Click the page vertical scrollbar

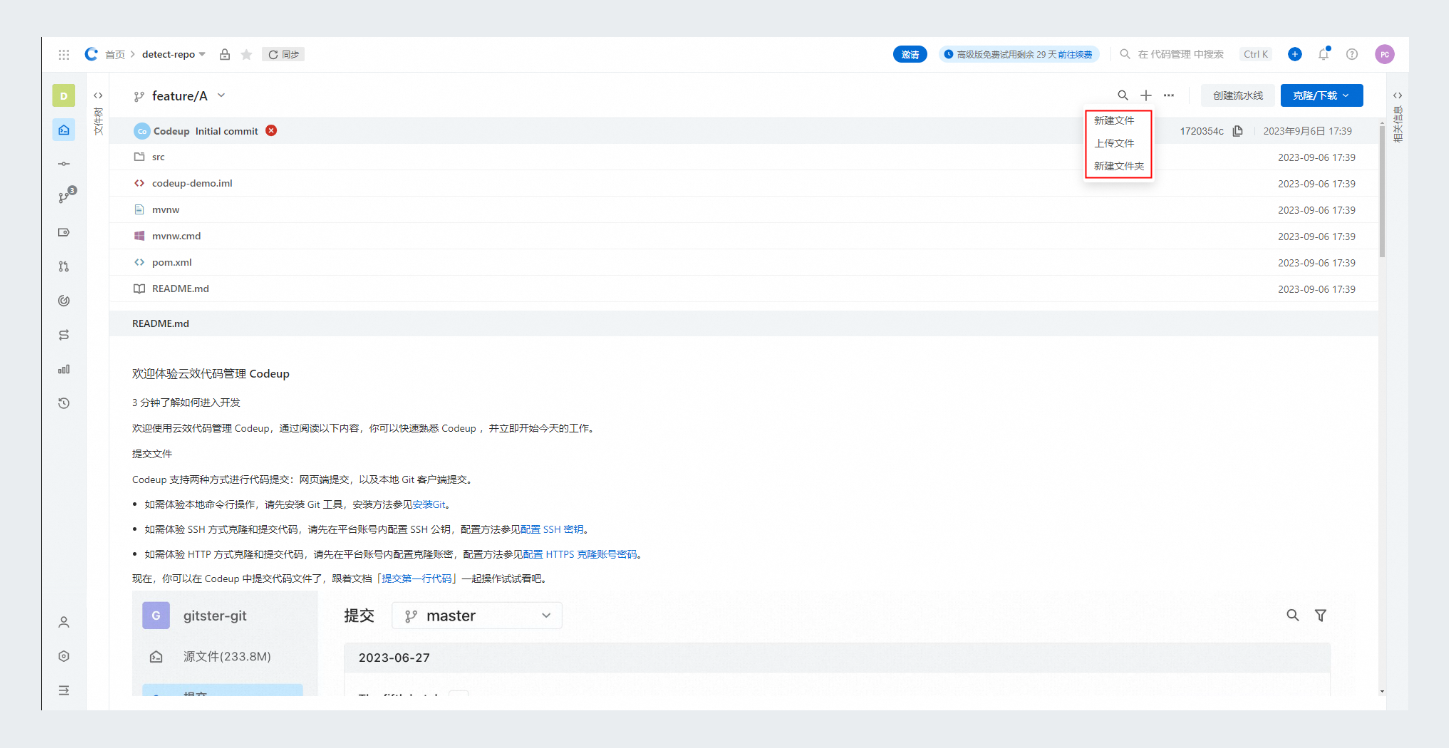click(1382, 192)
